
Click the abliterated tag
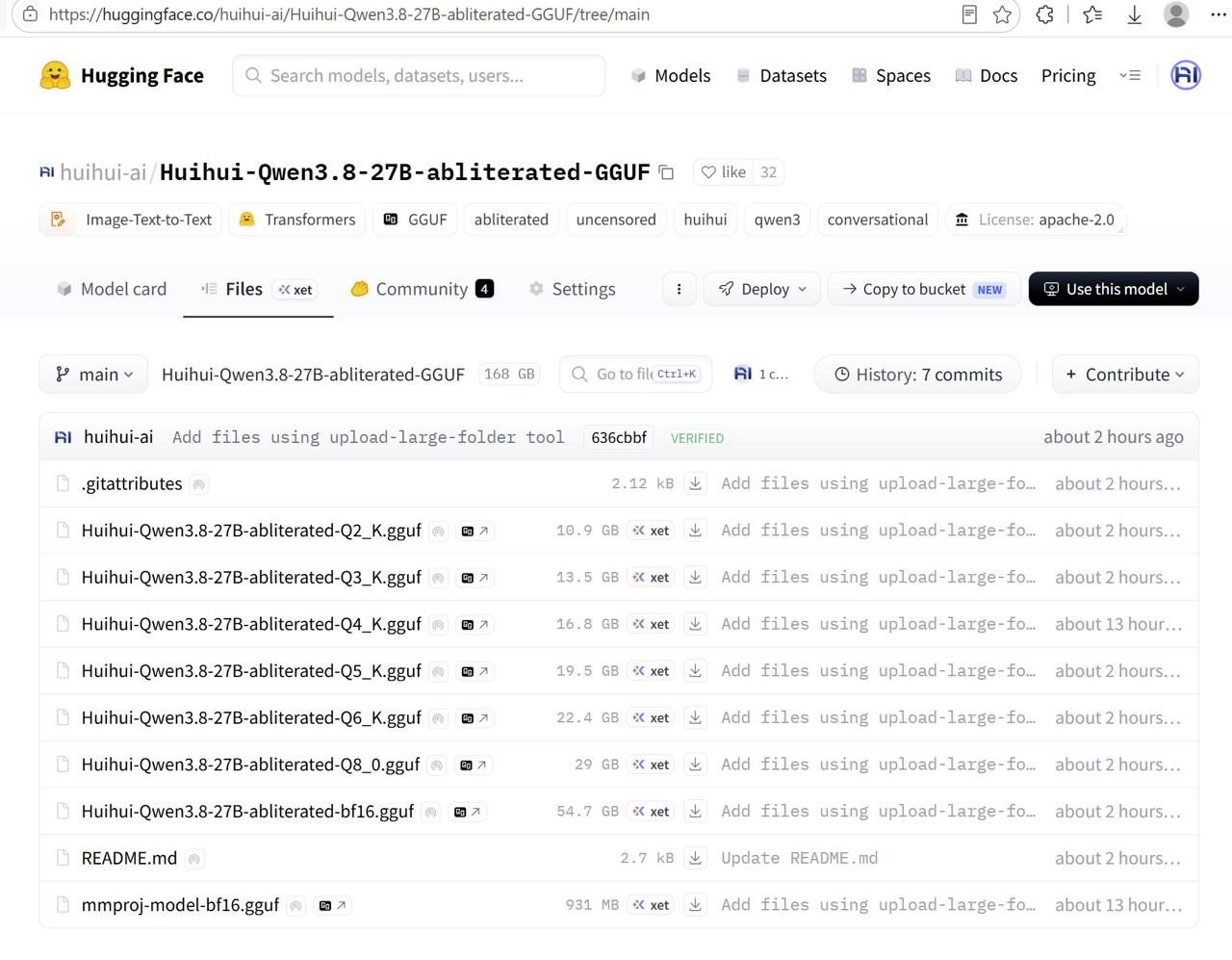coord(511,220)
